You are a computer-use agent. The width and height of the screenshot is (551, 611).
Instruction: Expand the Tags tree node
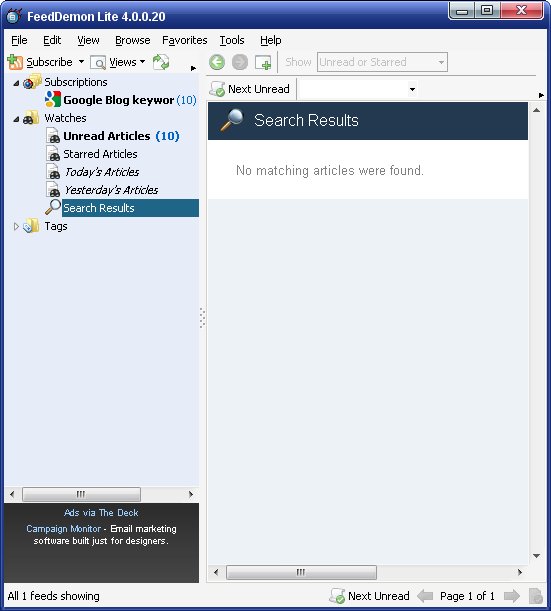(x=16, y=226)
